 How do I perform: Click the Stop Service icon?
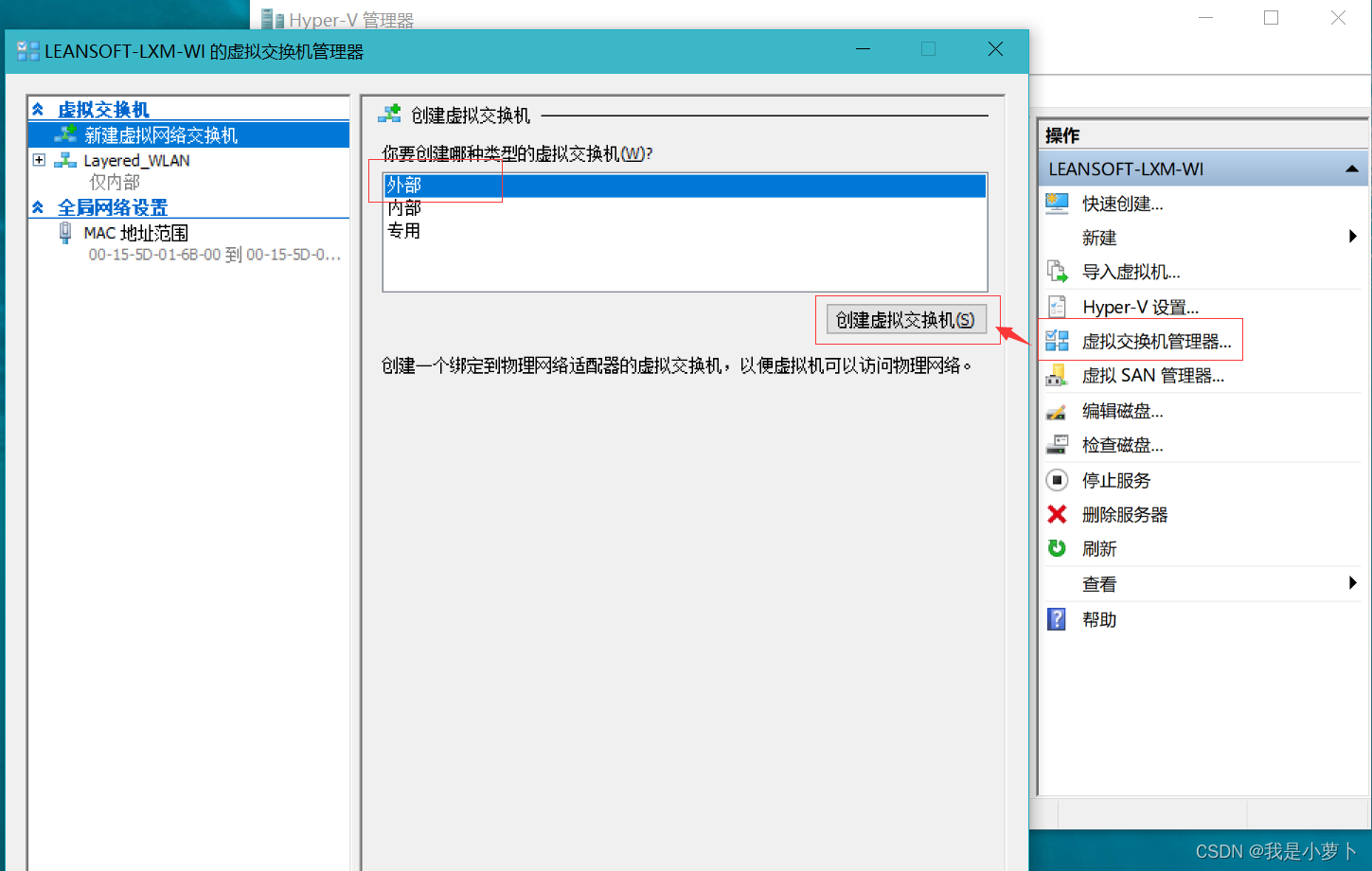[x=1057, y=480]
